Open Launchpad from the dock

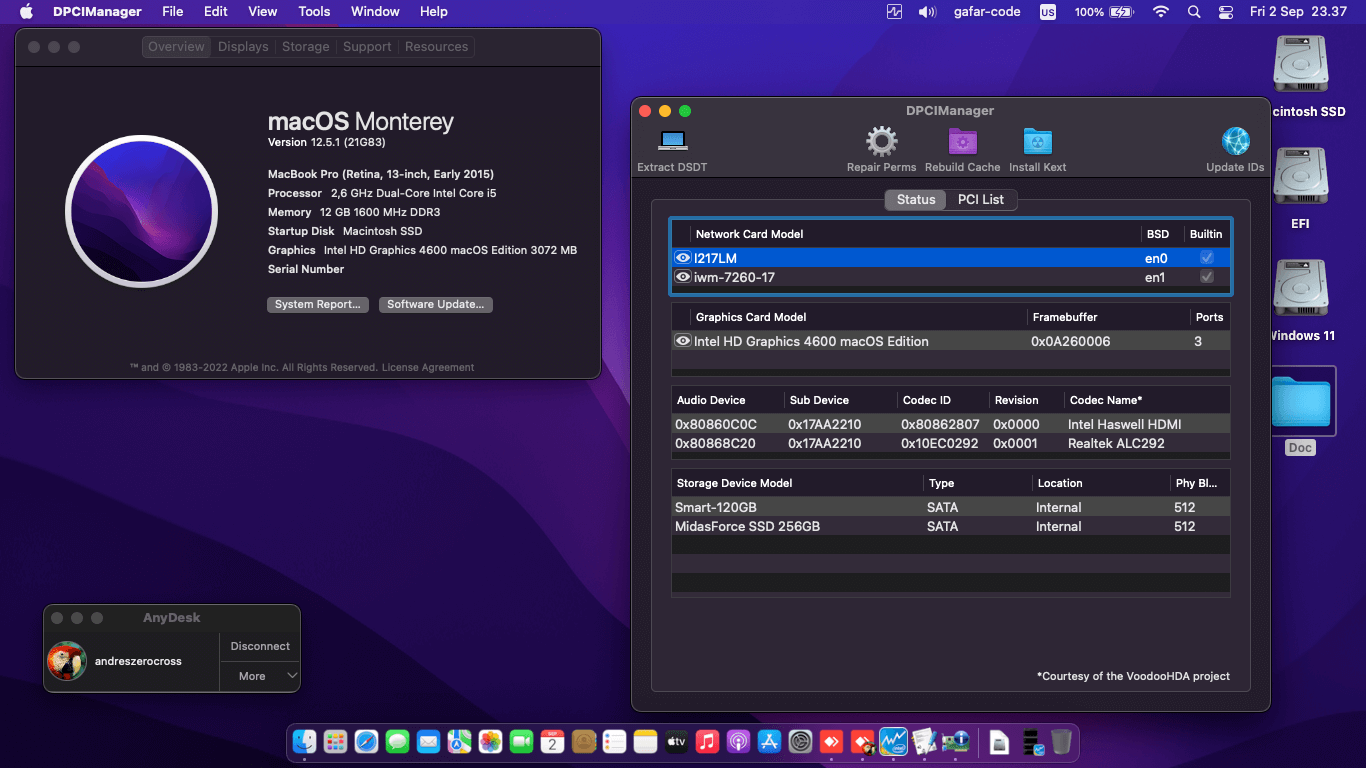[335, 741]
